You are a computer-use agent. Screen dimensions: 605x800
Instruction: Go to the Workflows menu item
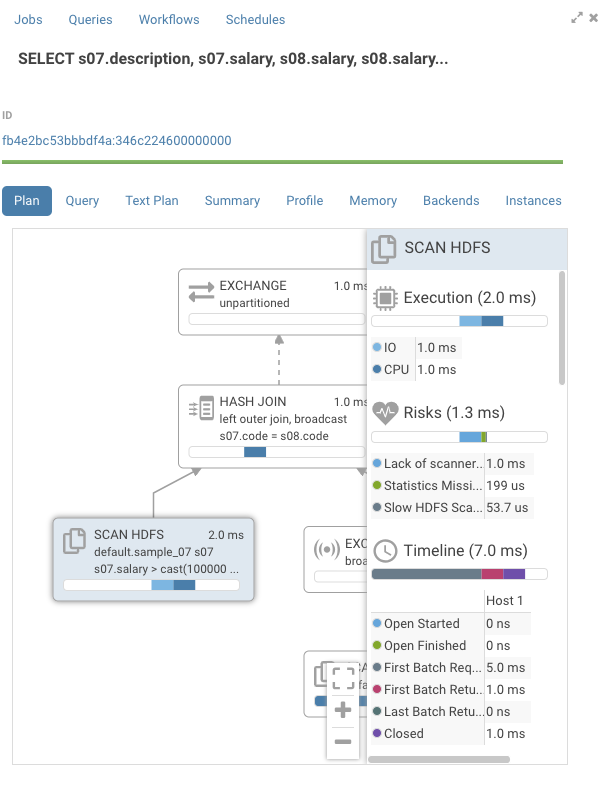[x=169, y=19]
